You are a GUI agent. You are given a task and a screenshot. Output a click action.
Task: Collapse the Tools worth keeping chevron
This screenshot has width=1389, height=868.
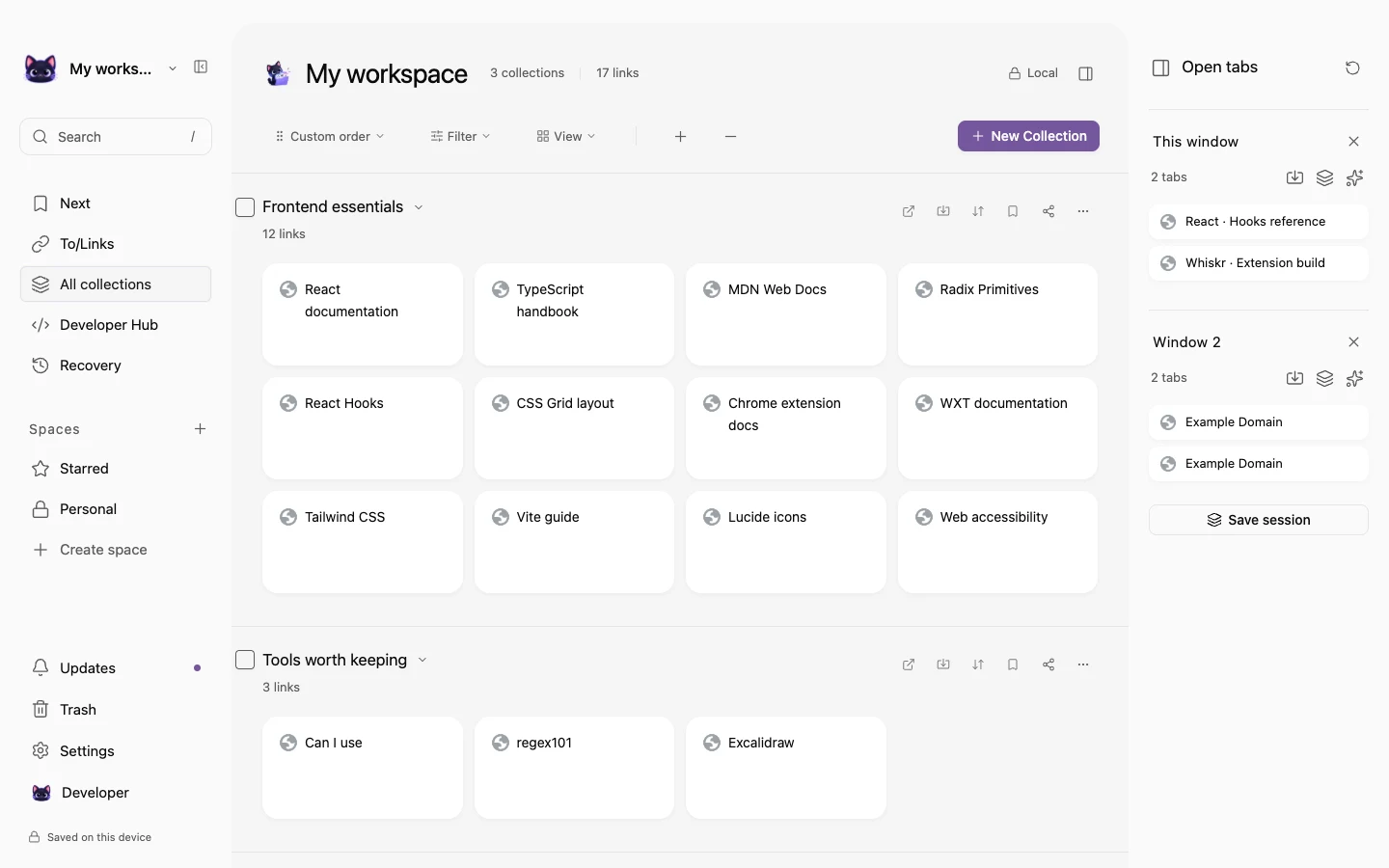pos(422,661)
